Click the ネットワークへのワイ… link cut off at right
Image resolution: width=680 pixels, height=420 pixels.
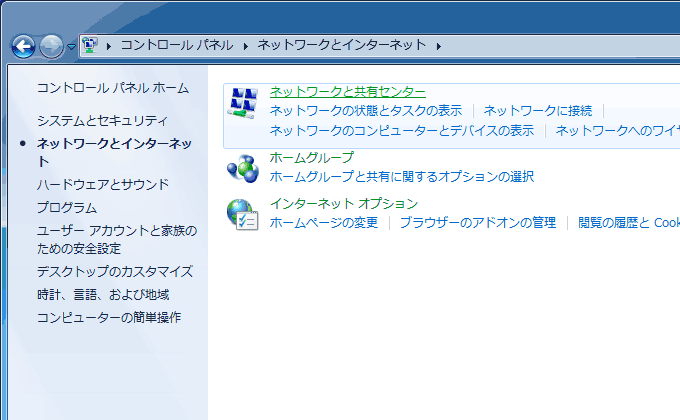click(x=618, y=131)
